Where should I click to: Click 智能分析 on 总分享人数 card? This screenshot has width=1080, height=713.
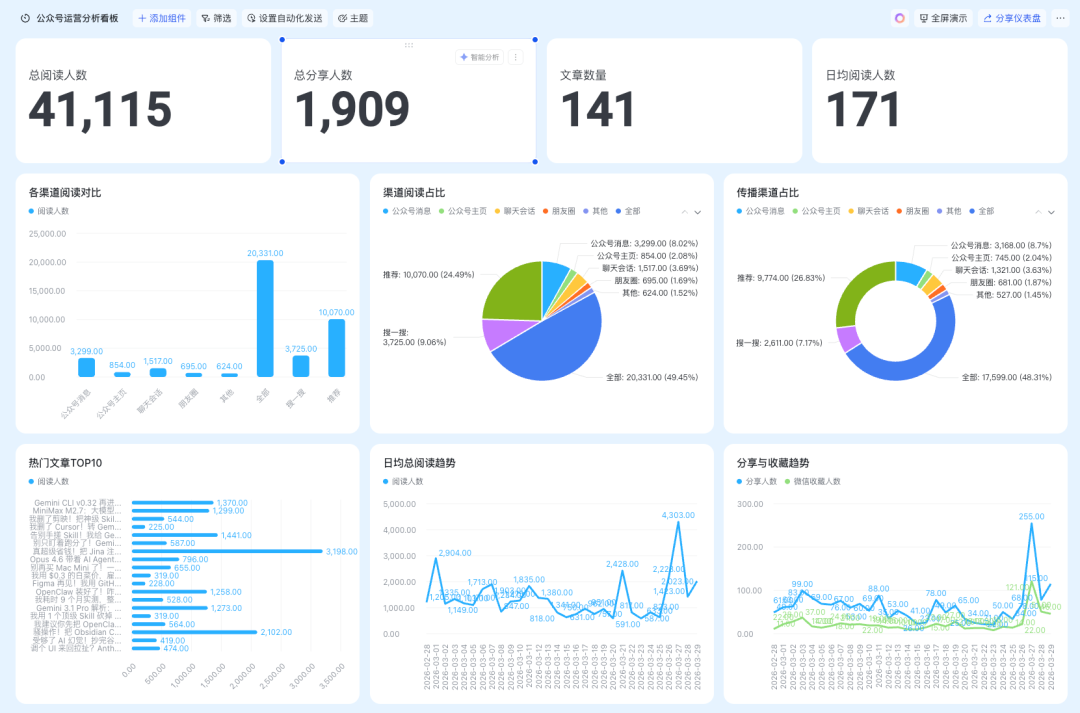(479, 57)
